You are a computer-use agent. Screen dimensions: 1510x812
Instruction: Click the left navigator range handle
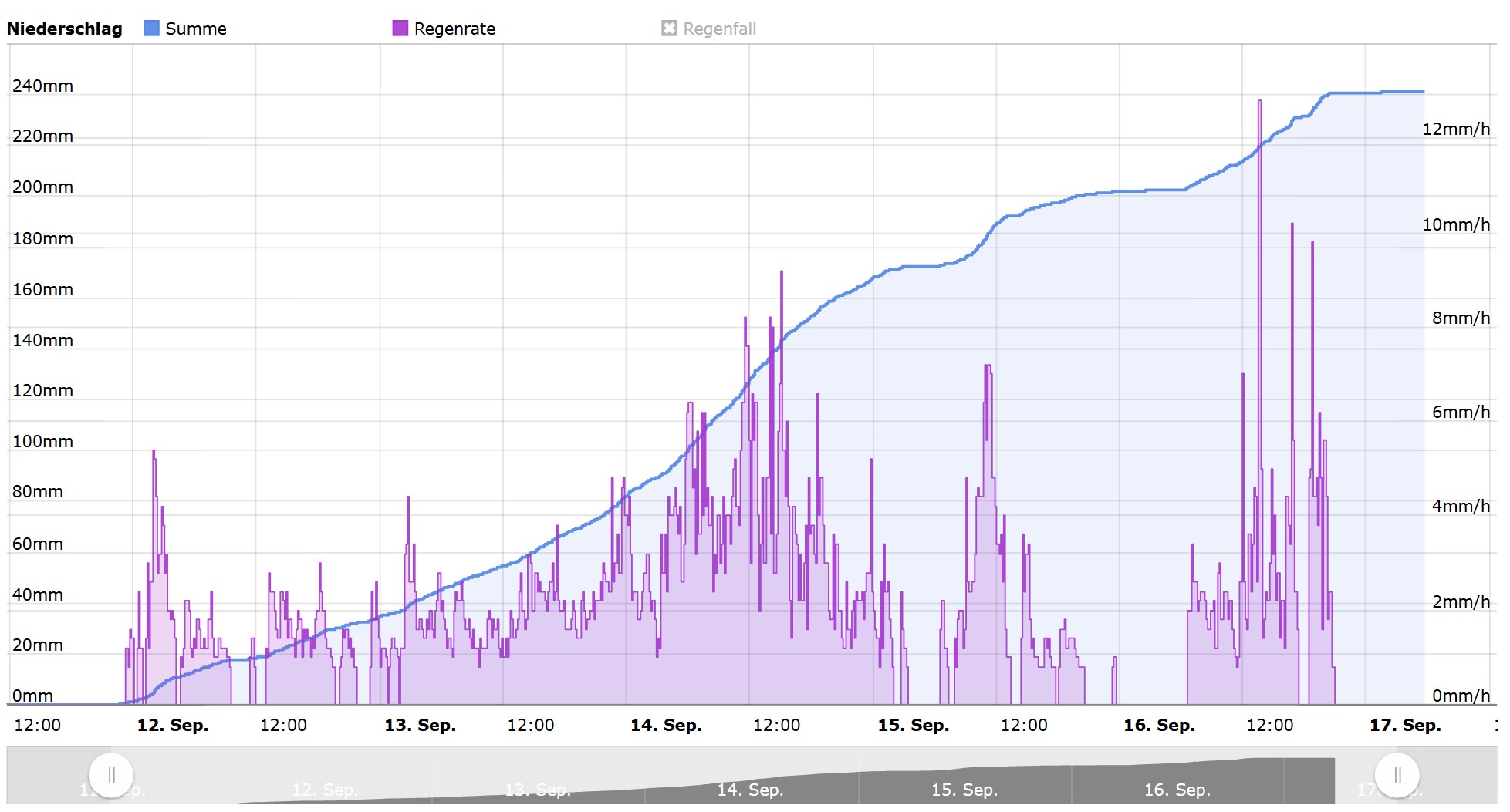pos(111,775)
